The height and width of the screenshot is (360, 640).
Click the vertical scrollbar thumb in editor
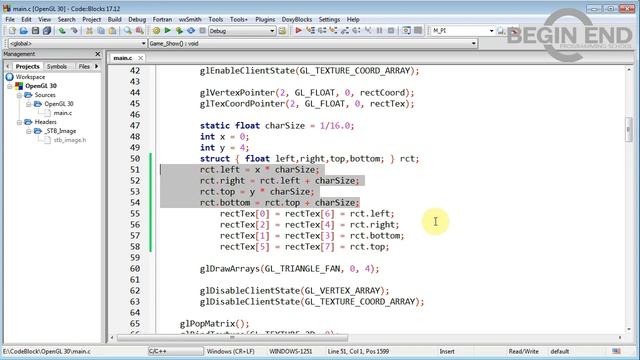tap(628, 129)
